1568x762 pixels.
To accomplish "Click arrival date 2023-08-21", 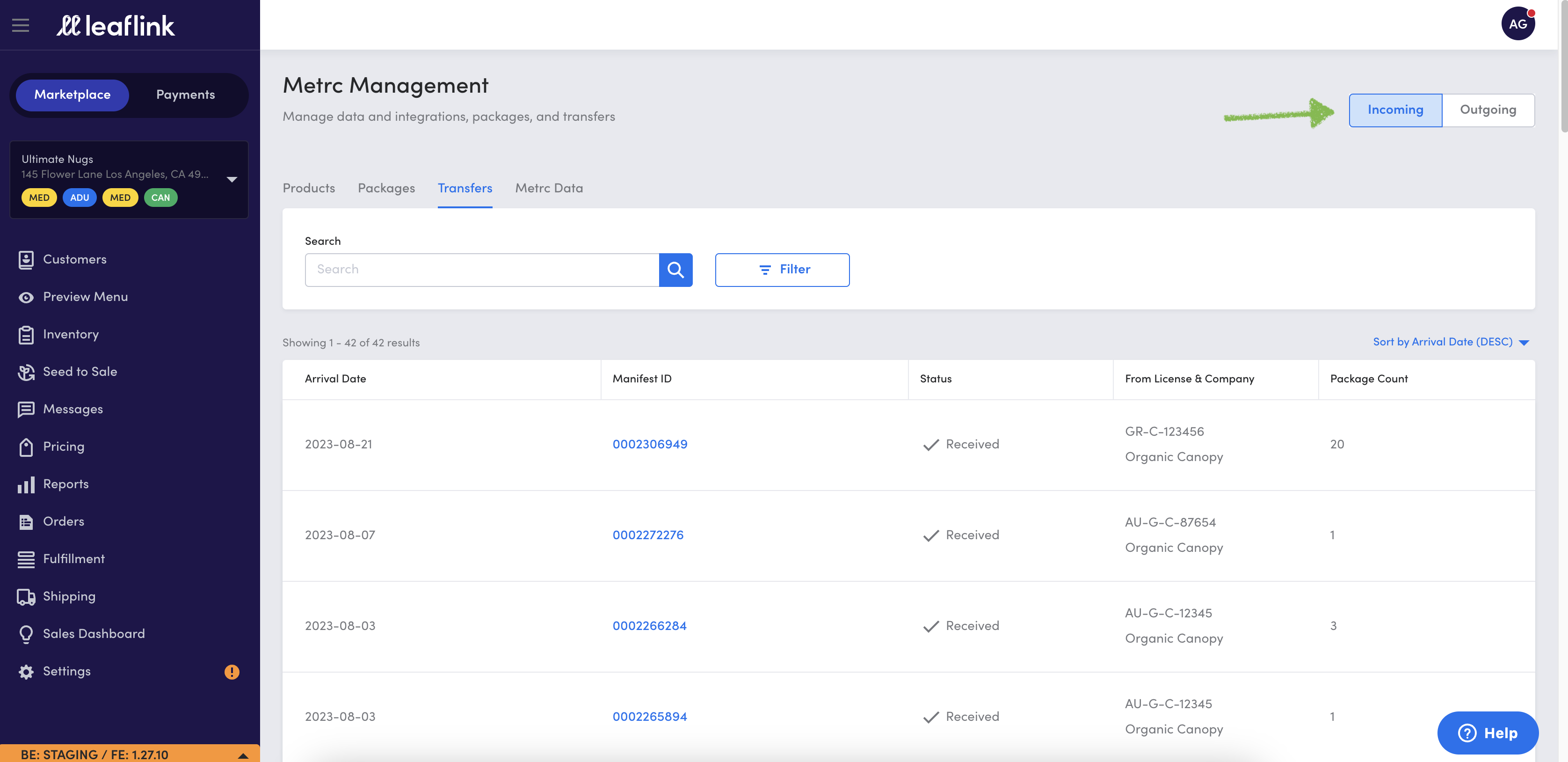I will [x=338, y=444].
